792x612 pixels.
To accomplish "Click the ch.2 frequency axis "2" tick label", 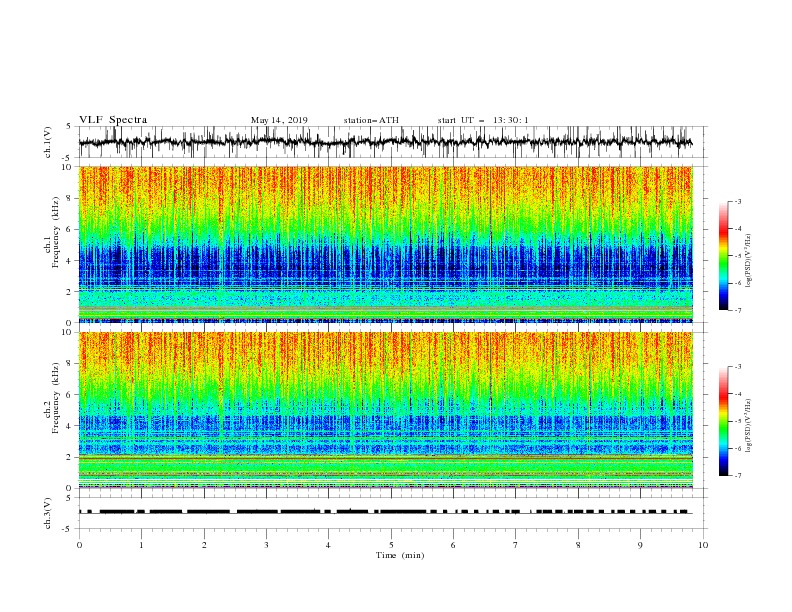I will point(70,457).
